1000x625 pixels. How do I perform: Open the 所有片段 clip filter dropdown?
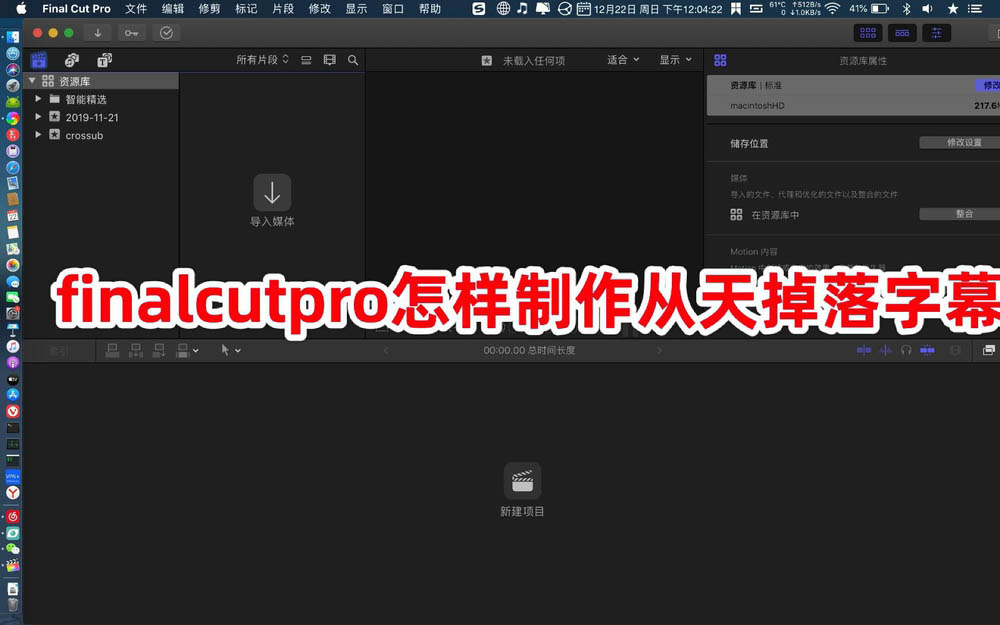[x=262, y=59]
